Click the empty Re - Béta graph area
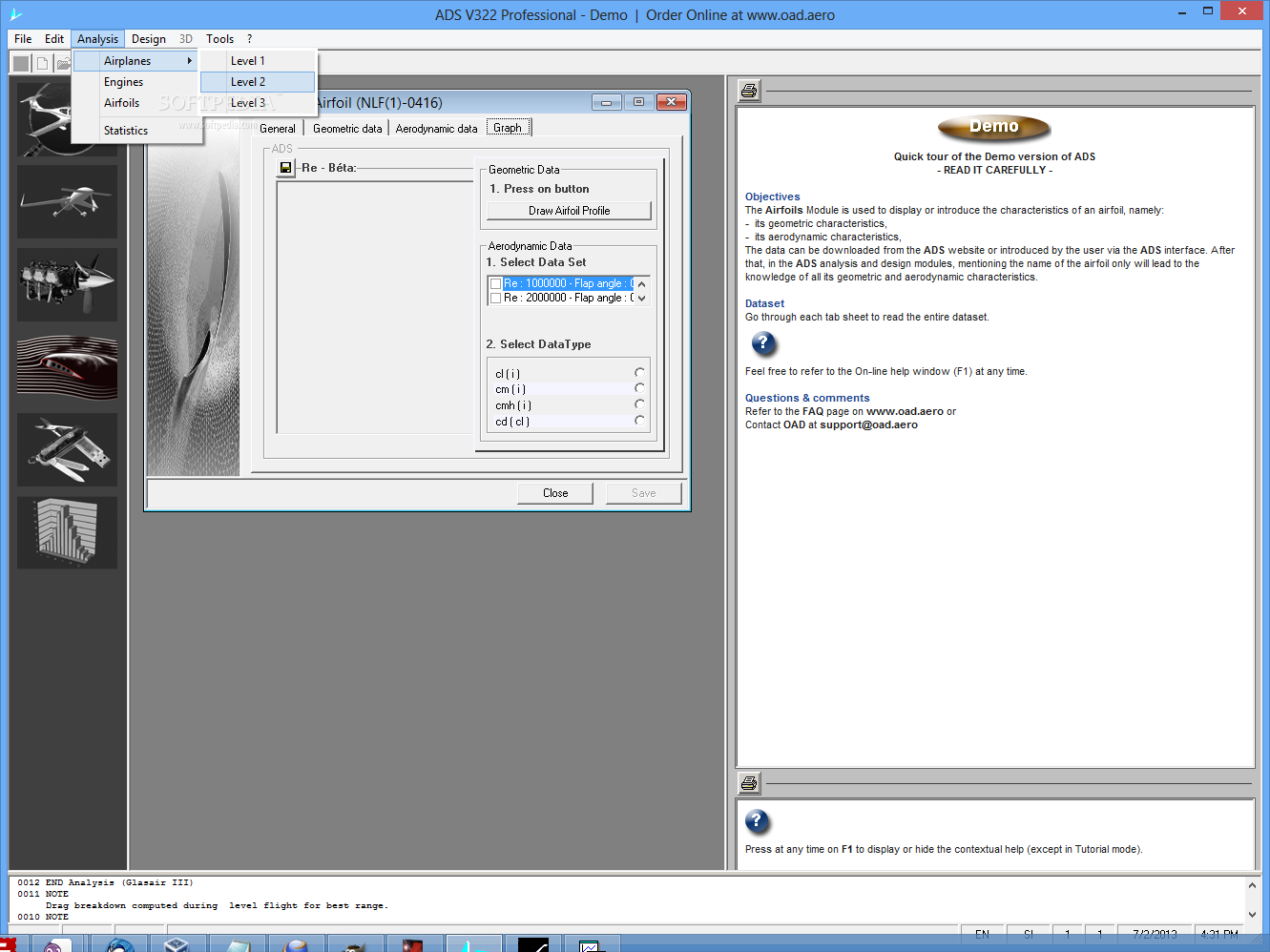The height and width of the screenshot is (952, 1270). click(x=375, y=306)
